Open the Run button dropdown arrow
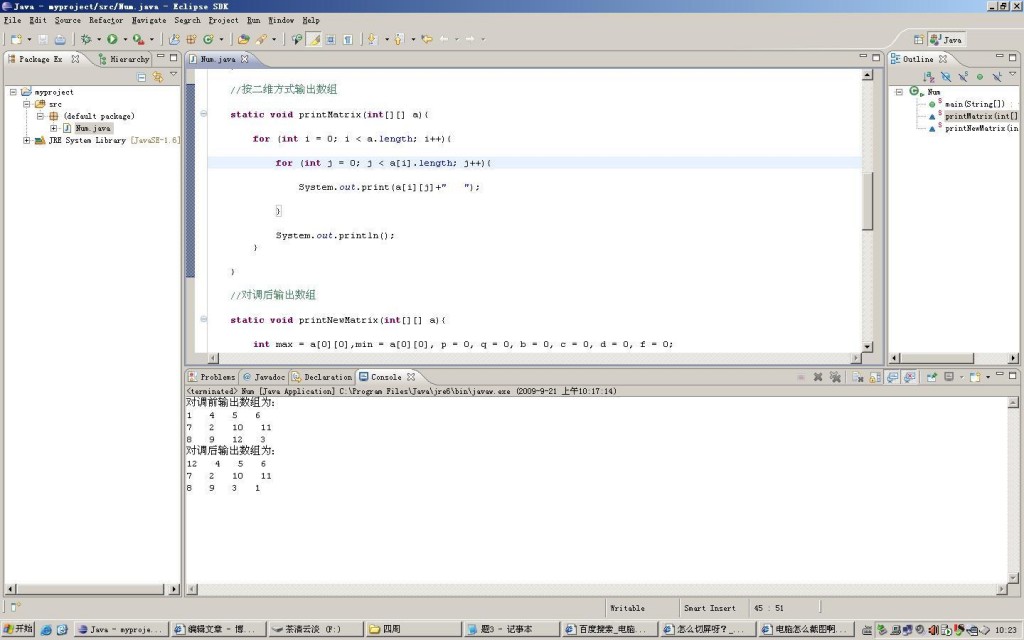Image resolution: width=1024 pixels, height=640 pixels. 123,40
